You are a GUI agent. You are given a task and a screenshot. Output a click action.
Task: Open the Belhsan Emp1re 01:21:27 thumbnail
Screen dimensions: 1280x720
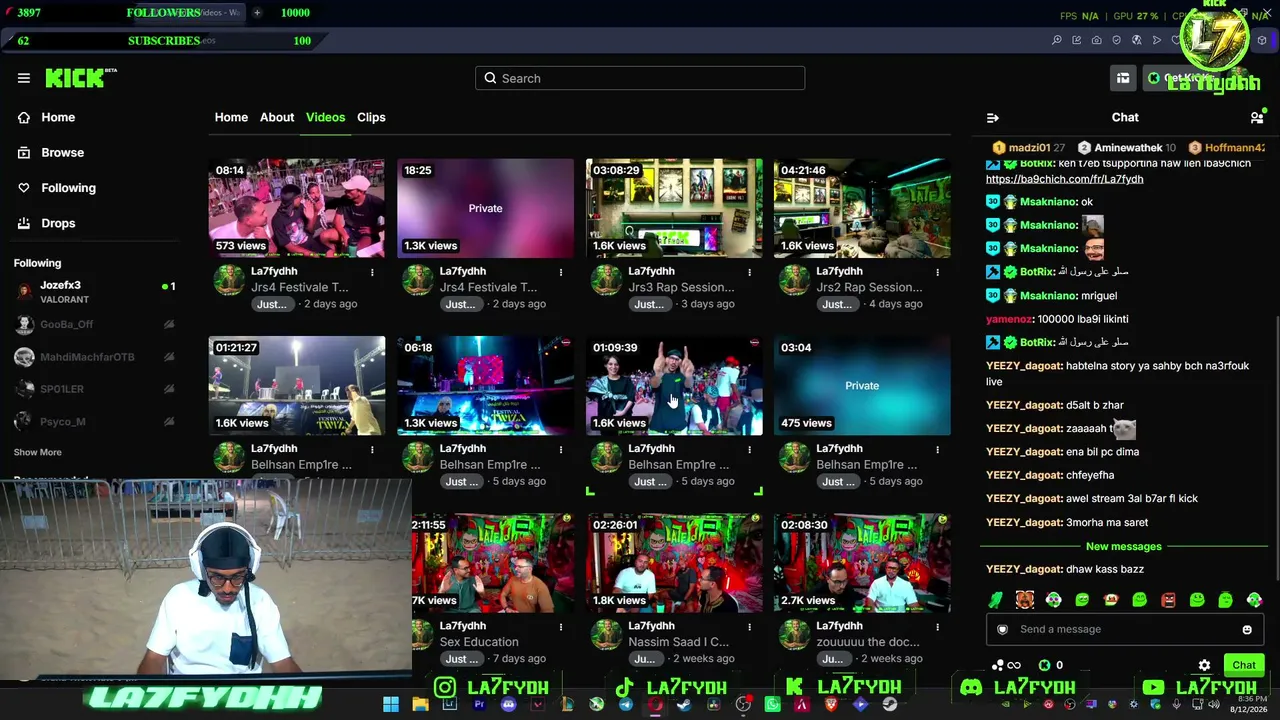click(x=296, y=386)
